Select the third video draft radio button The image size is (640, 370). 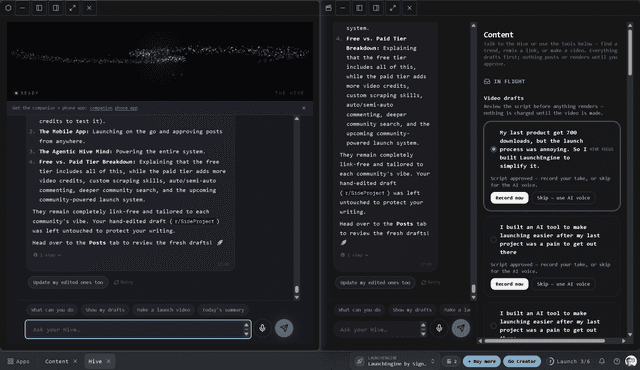(x=493, y=326)
